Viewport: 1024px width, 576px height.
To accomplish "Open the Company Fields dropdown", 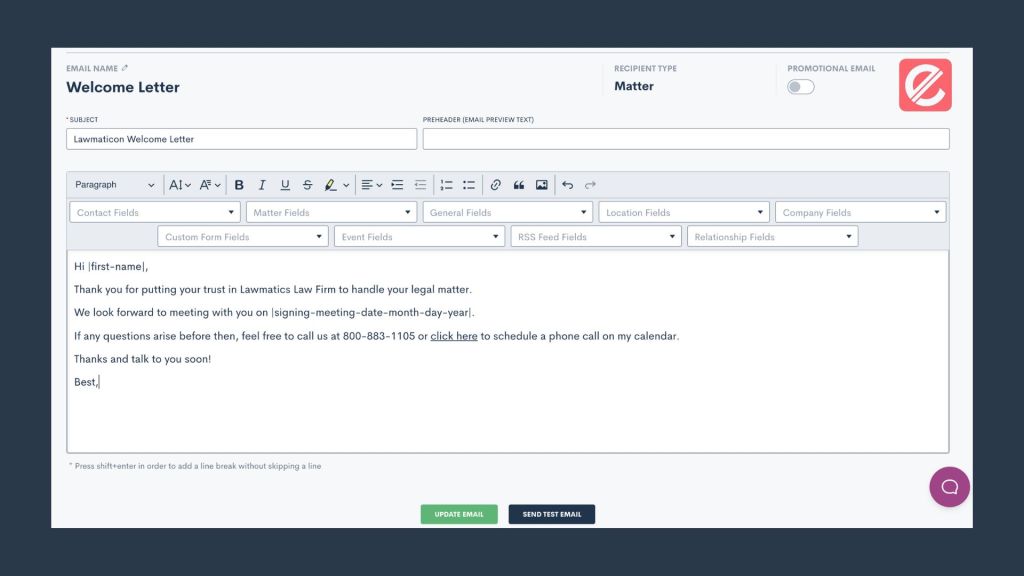I will pyautogui.click(x=861, y=212).
